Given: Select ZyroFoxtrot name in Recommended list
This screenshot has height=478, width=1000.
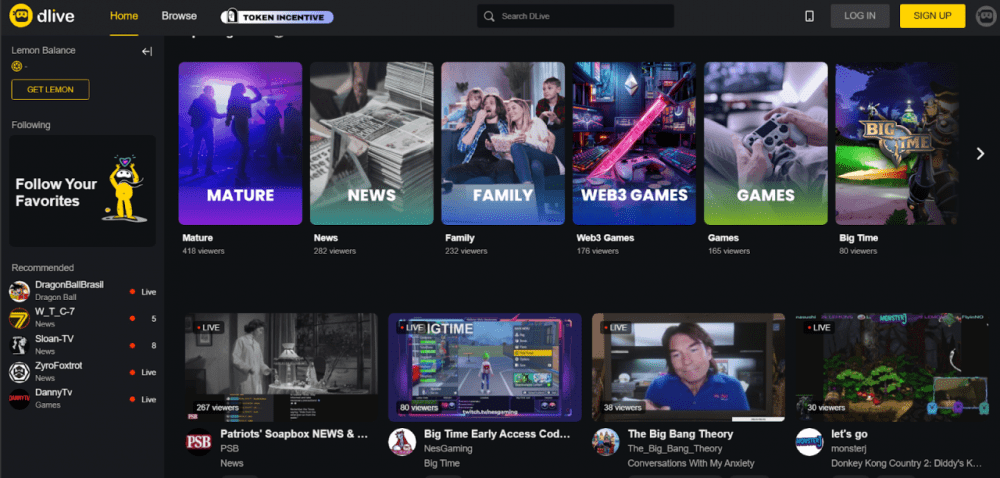Looking at the screenshot, I should [59, 365].
